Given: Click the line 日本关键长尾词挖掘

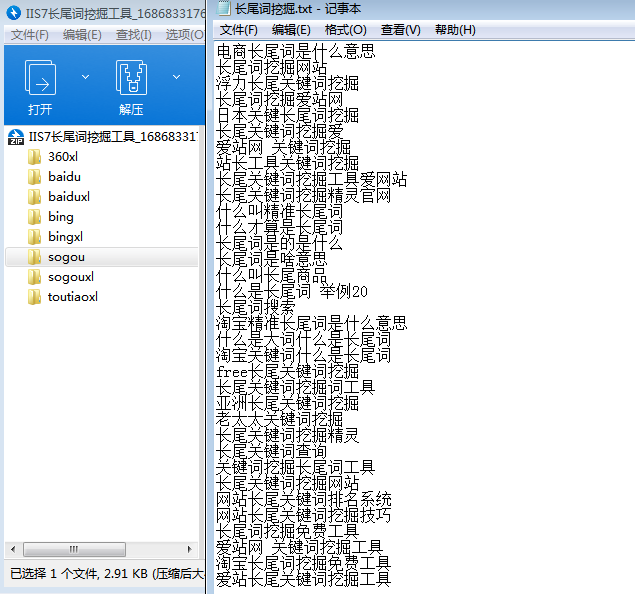Looking at the screenshot, I should (288, 115).
